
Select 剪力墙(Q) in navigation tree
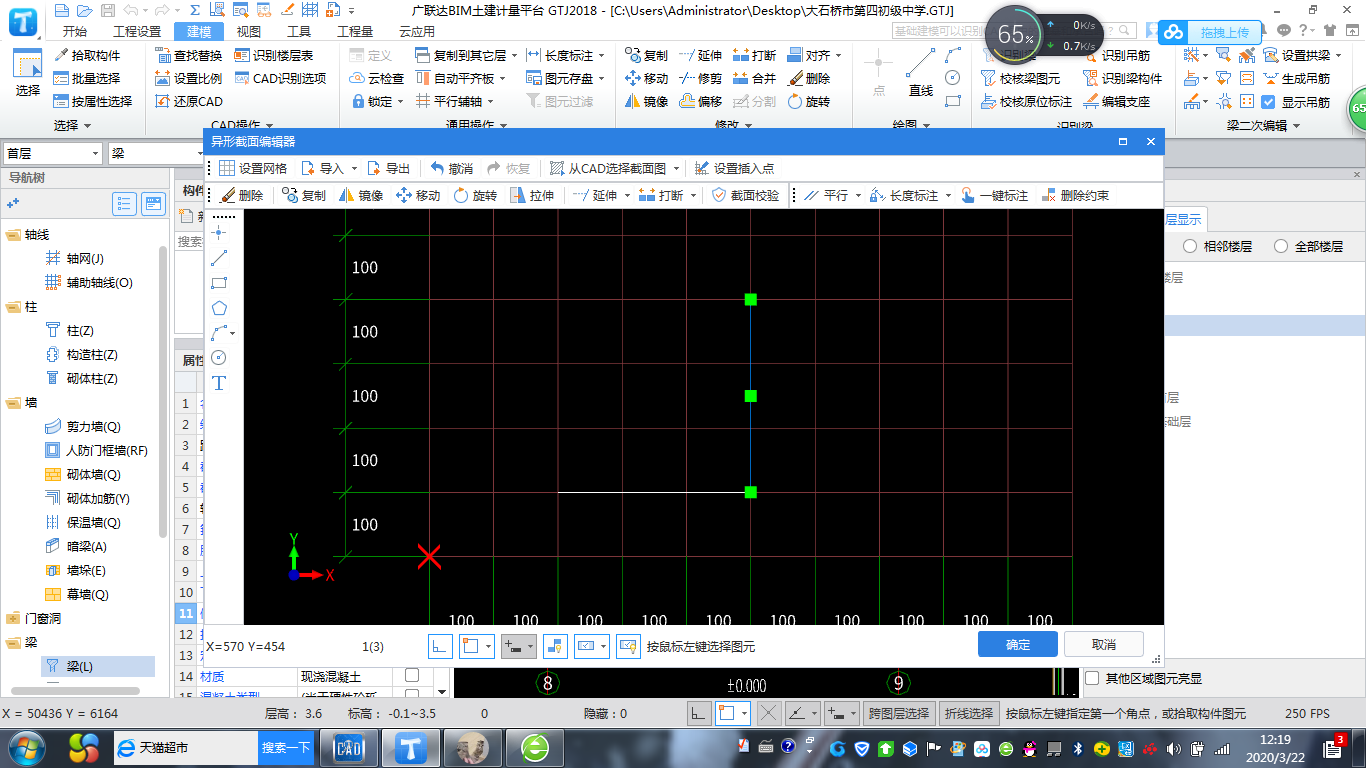coord(94,426)
